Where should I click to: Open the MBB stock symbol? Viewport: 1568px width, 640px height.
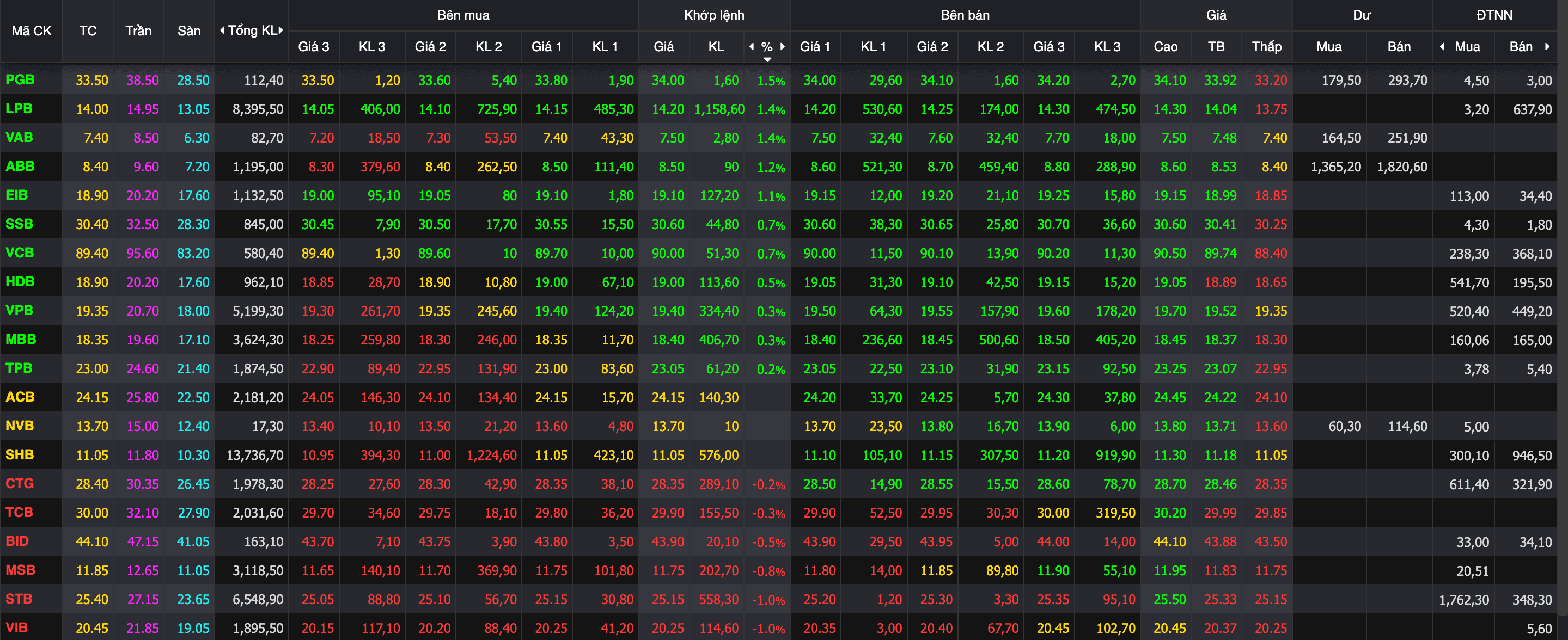tap(21, 340)
